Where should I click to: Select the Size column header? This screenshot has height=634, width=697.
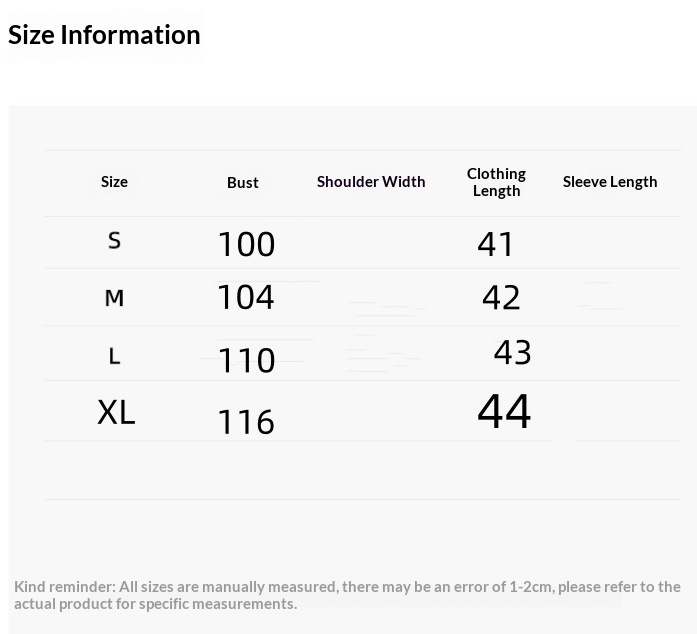click(x=114, y=182)
